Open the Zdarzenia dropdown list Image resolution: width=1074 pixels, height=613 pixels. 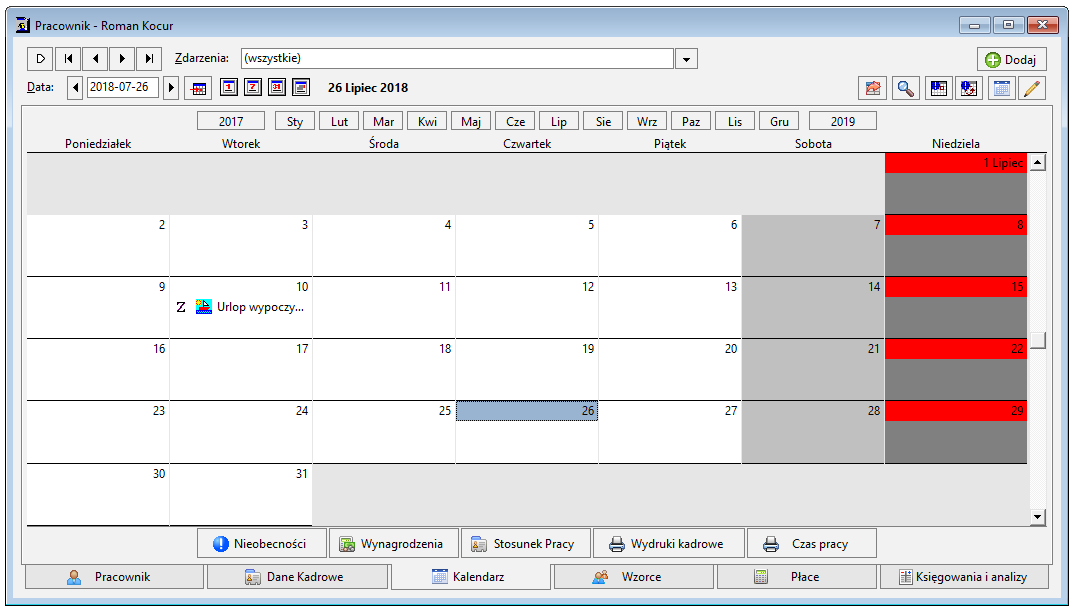(x=686, y=59)
